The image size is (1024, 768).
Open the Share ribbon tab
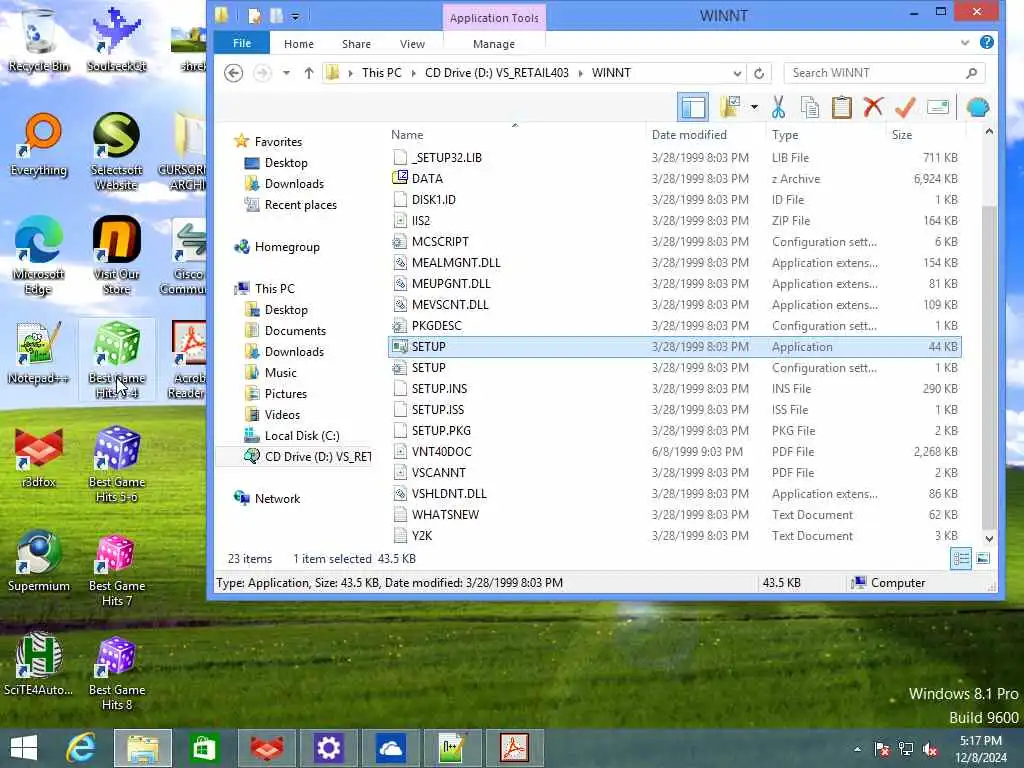356,44
